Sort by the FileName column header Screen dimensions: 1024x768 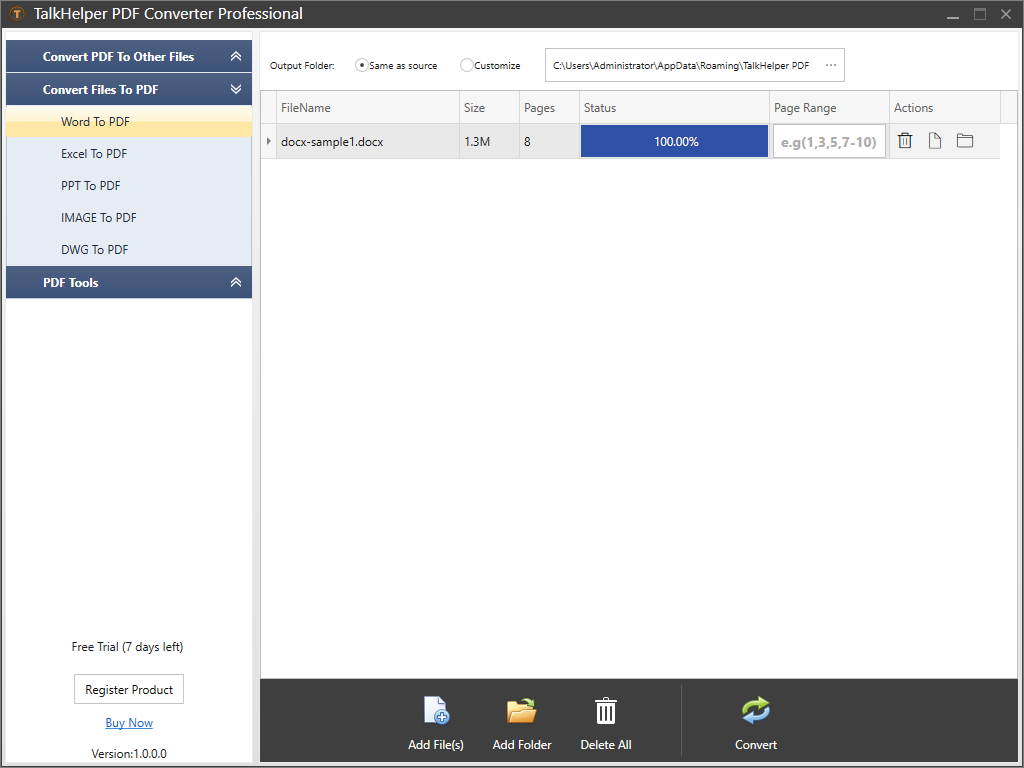[368, 108]
